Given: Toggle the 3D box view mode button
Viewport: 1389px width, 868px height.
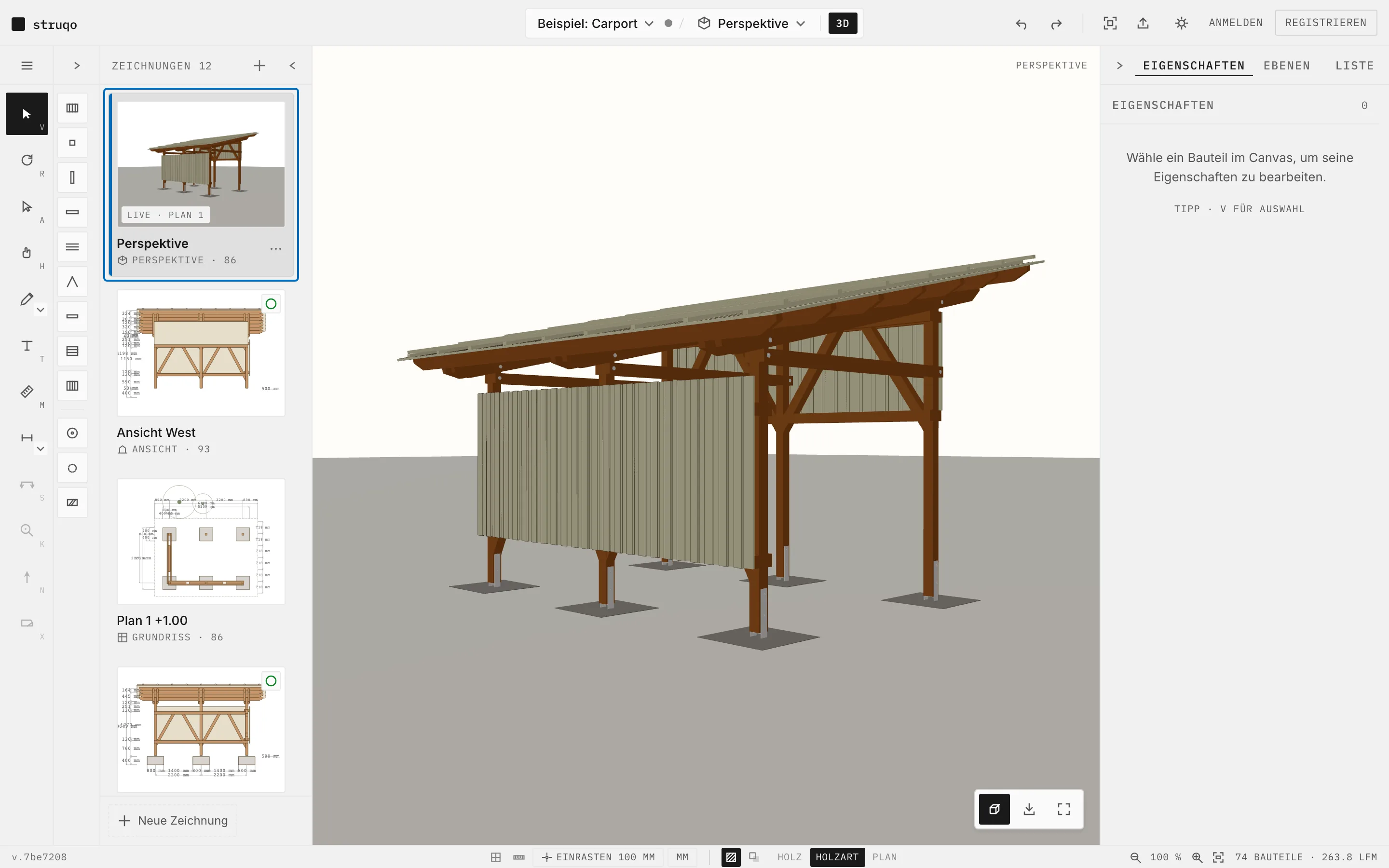Looking at the screenshot, I should pos(994,809).
